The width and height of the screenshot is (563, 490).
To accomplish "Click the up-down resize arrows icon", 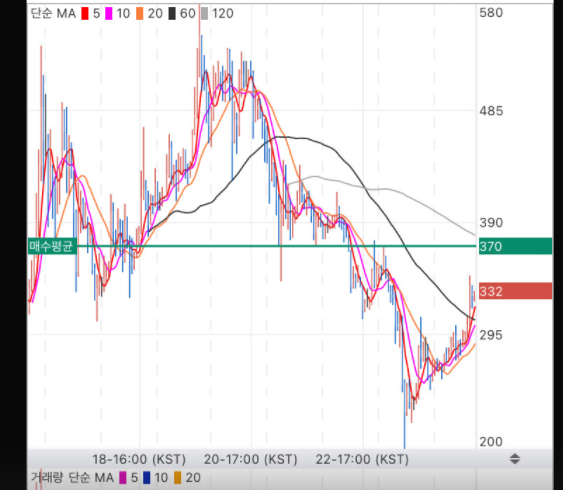I will (515, 459).
